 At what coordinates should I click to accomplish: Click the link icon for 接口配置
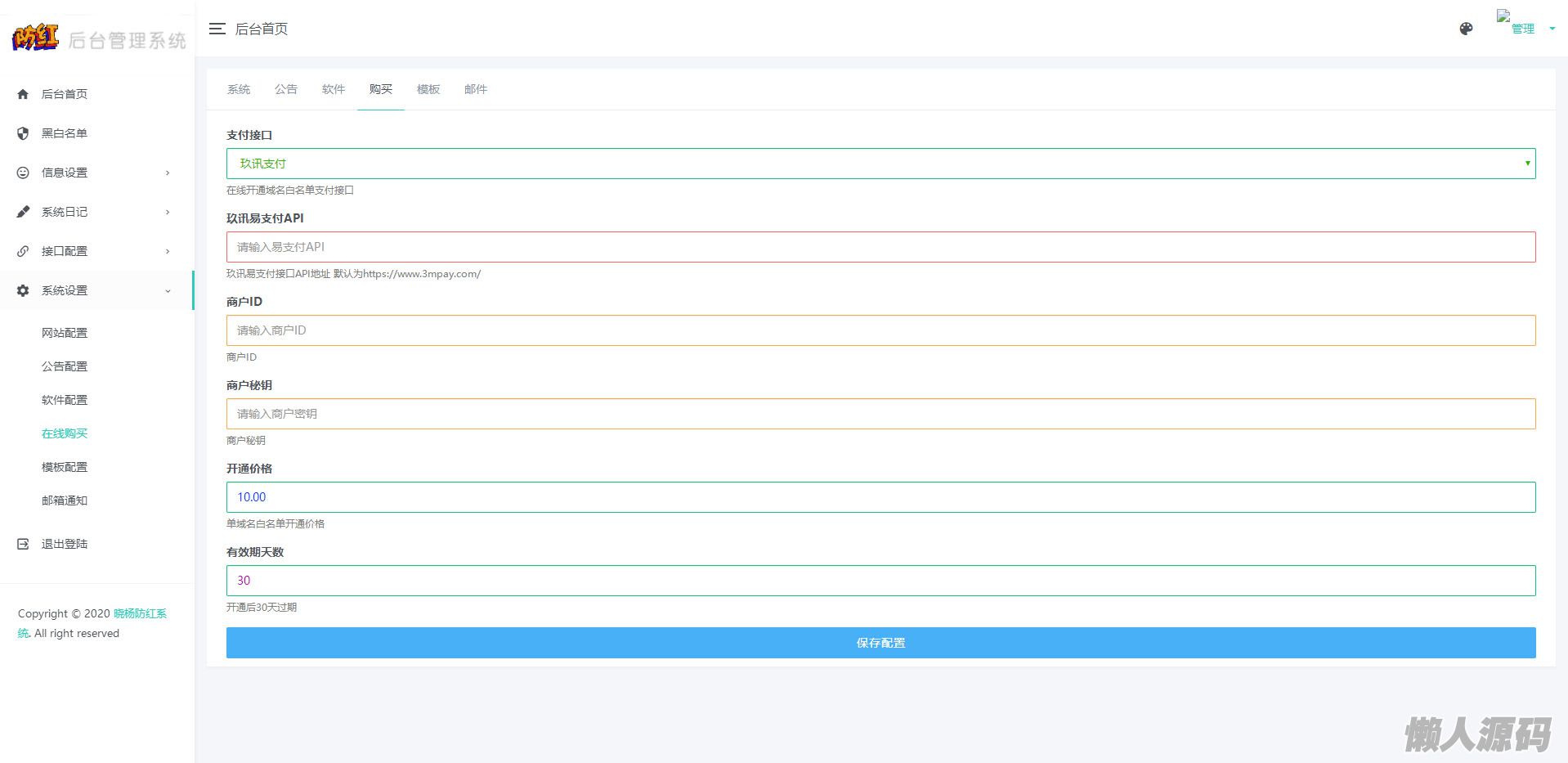(23, 251)
